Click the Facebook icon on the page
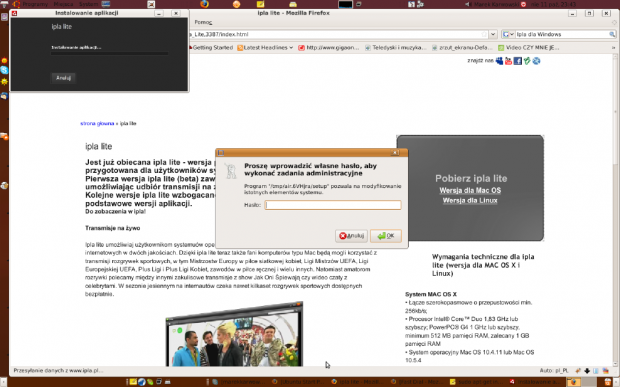 tap(518, 61)
